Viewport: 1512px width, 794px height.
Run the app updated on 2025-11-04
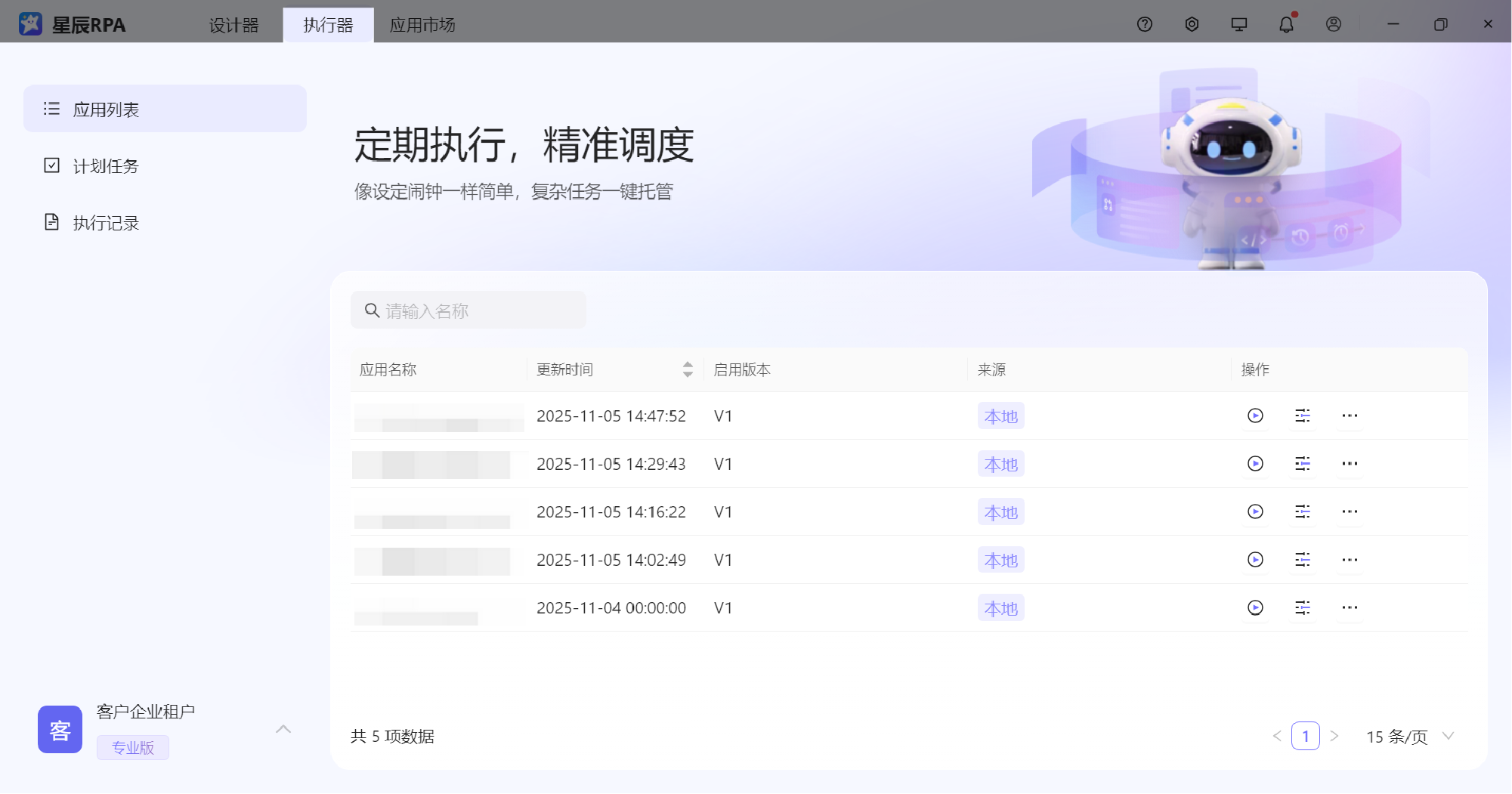click(x=1255, y=607)
